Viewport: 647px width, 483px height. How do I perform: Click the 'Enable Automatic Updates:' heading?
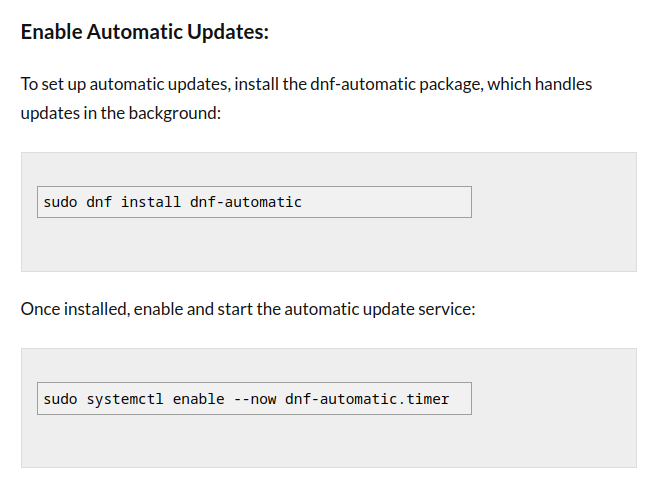point(145,32)
